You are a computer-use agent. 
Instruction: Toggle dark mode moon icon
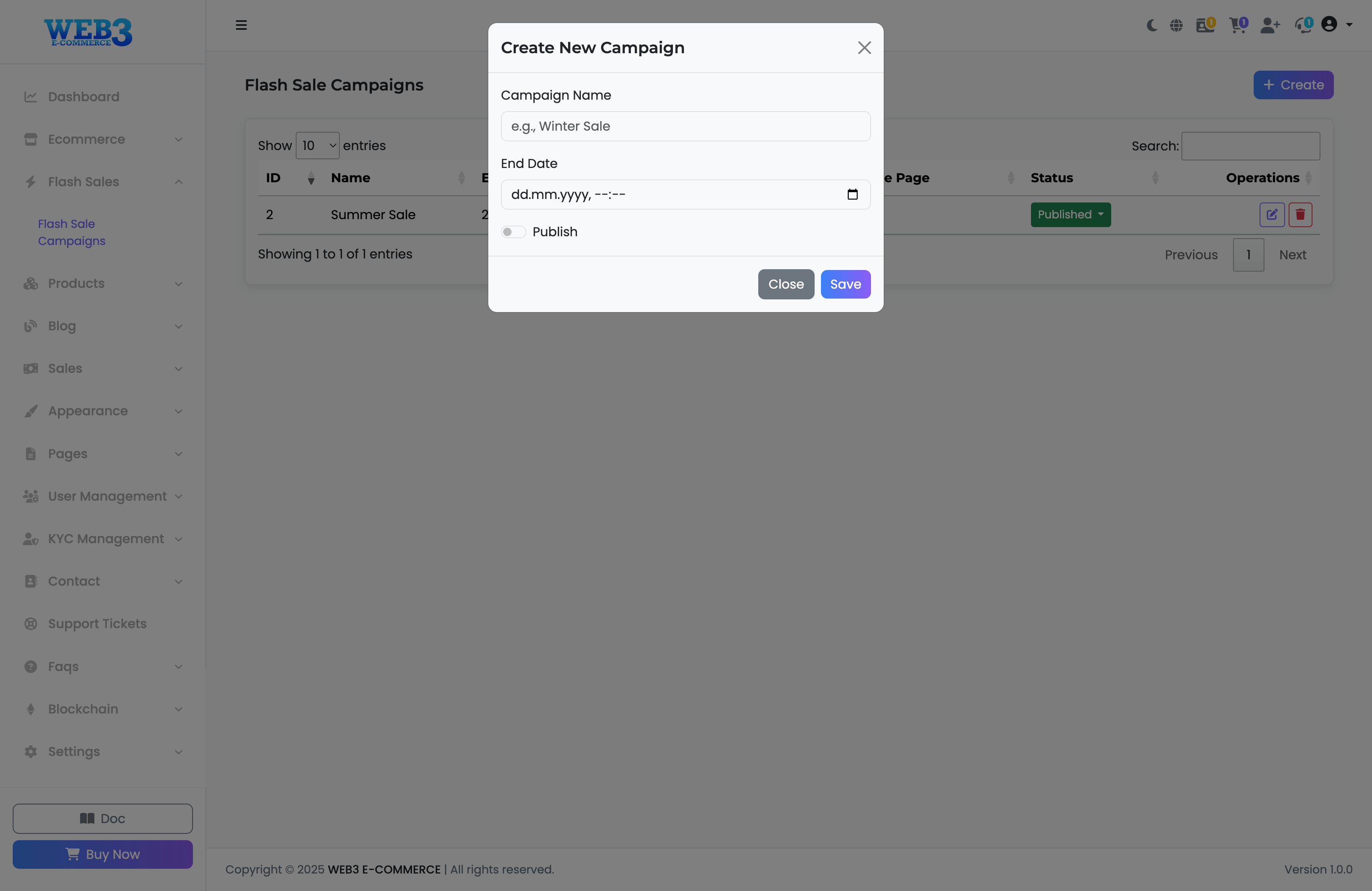coord(1152,25)
